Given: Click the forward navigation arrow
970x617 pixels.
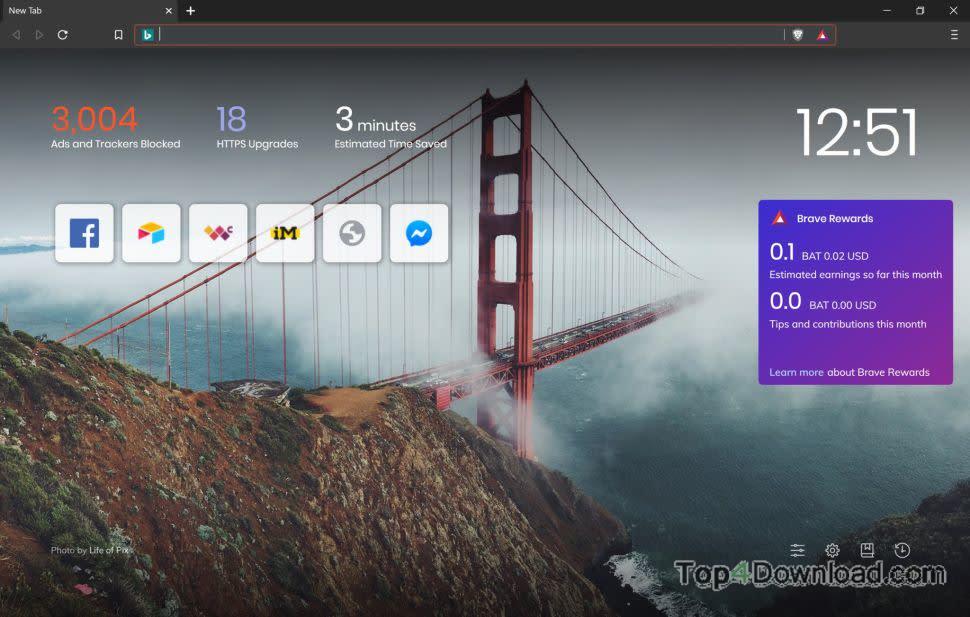Looking at the screenshot, I should click(x=39, y=34).
